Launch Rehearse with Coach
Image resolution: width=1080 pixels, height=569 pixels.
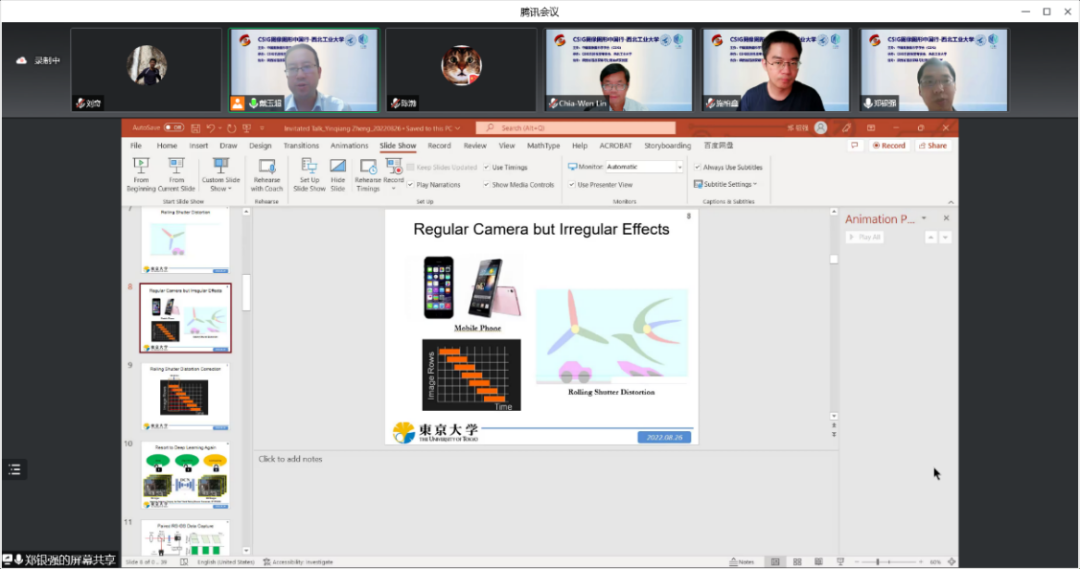click(x=267, y=174)
